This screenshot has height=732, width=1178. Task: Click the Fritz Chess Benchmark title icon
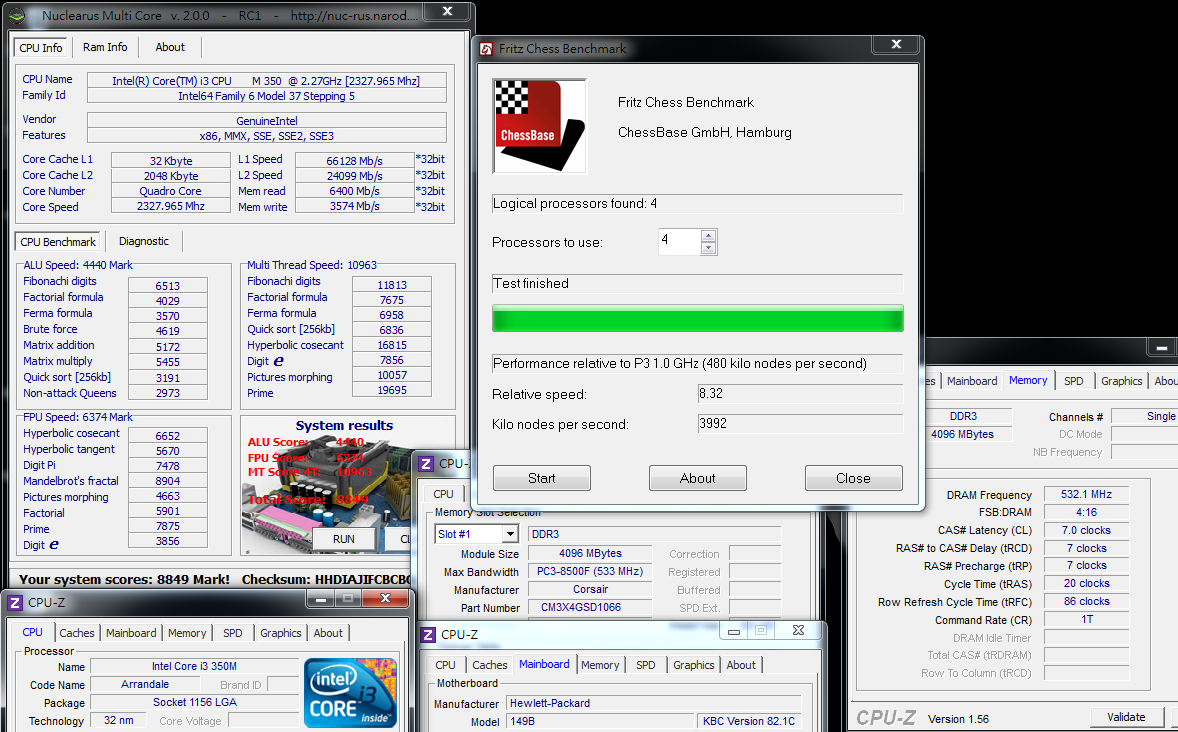tap(487, 49)
